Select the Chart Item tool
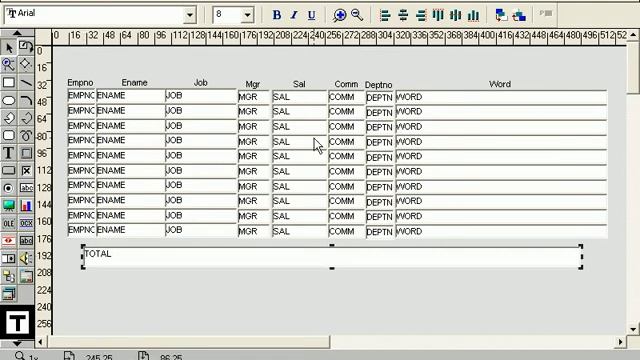The image size is (640, 360). (x=26, y=206)
